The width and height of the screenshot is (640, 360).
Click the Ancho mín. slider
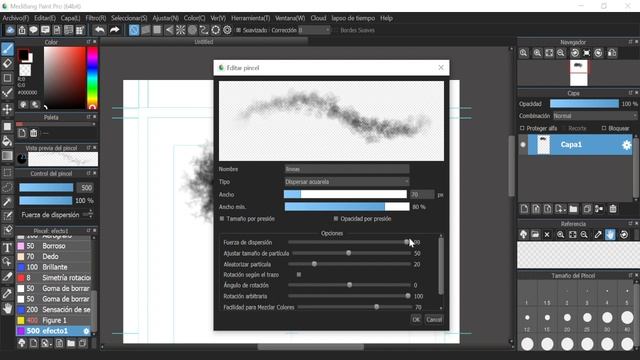pyautogui.click(x=347, y=207)
